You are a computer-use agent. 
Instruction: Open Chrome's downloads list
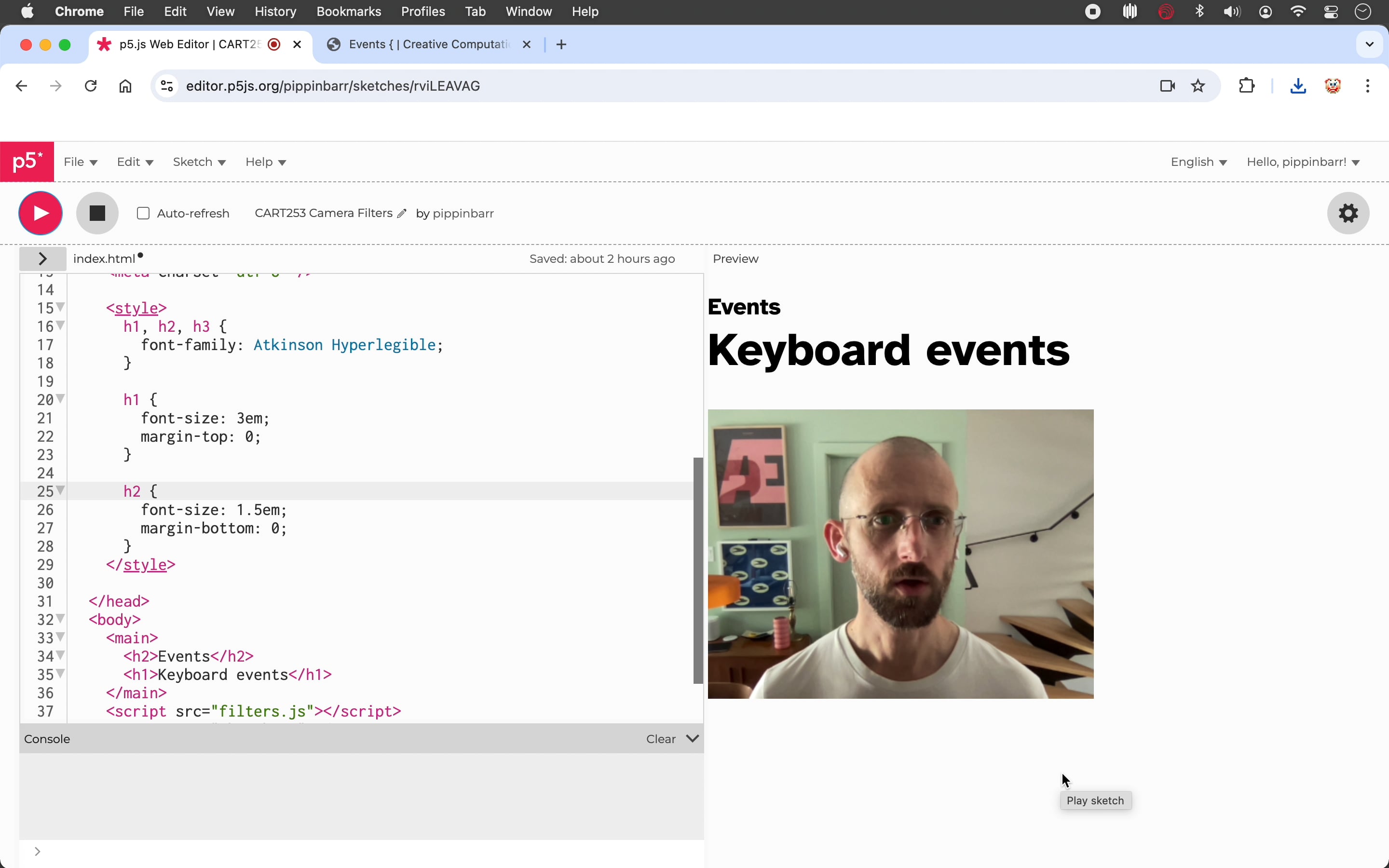[x=1298, y=85]
